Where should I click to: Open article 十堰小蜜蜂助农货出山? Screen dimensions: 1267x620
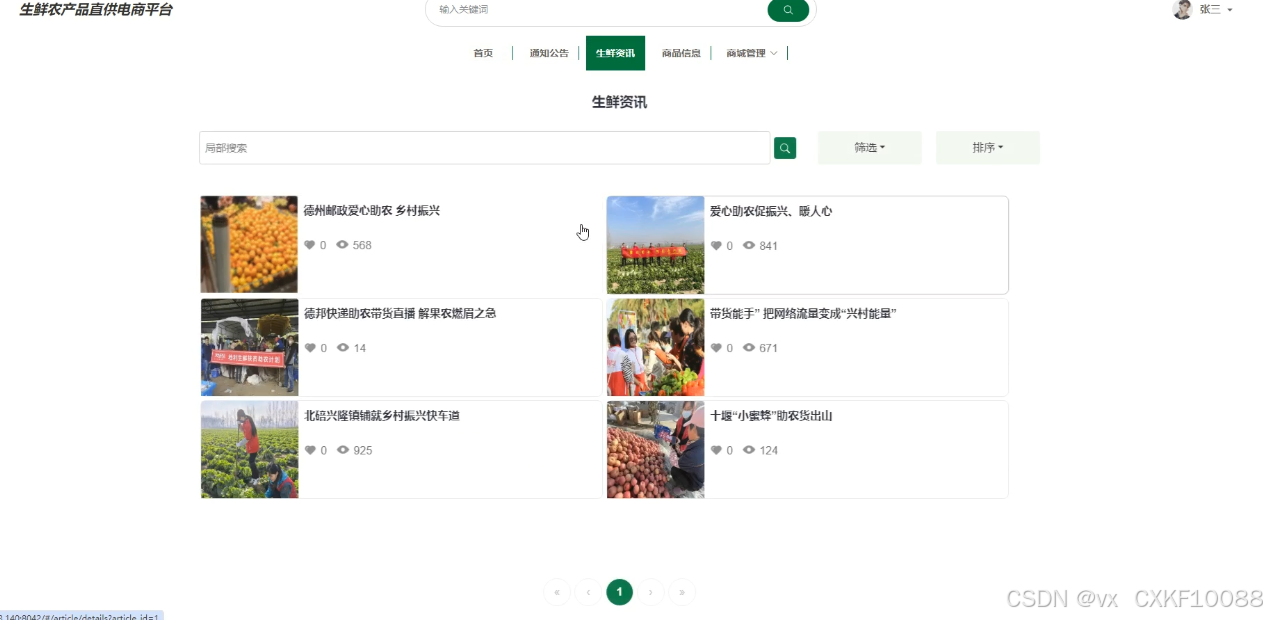tap(771, 416)
